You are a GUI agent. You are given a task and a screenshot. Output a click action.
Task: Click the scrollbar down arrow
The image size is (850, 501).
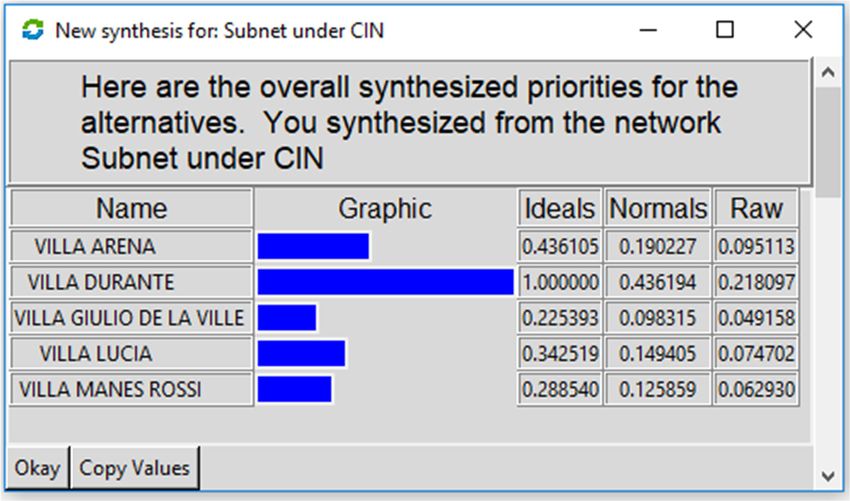pos(828,477)
